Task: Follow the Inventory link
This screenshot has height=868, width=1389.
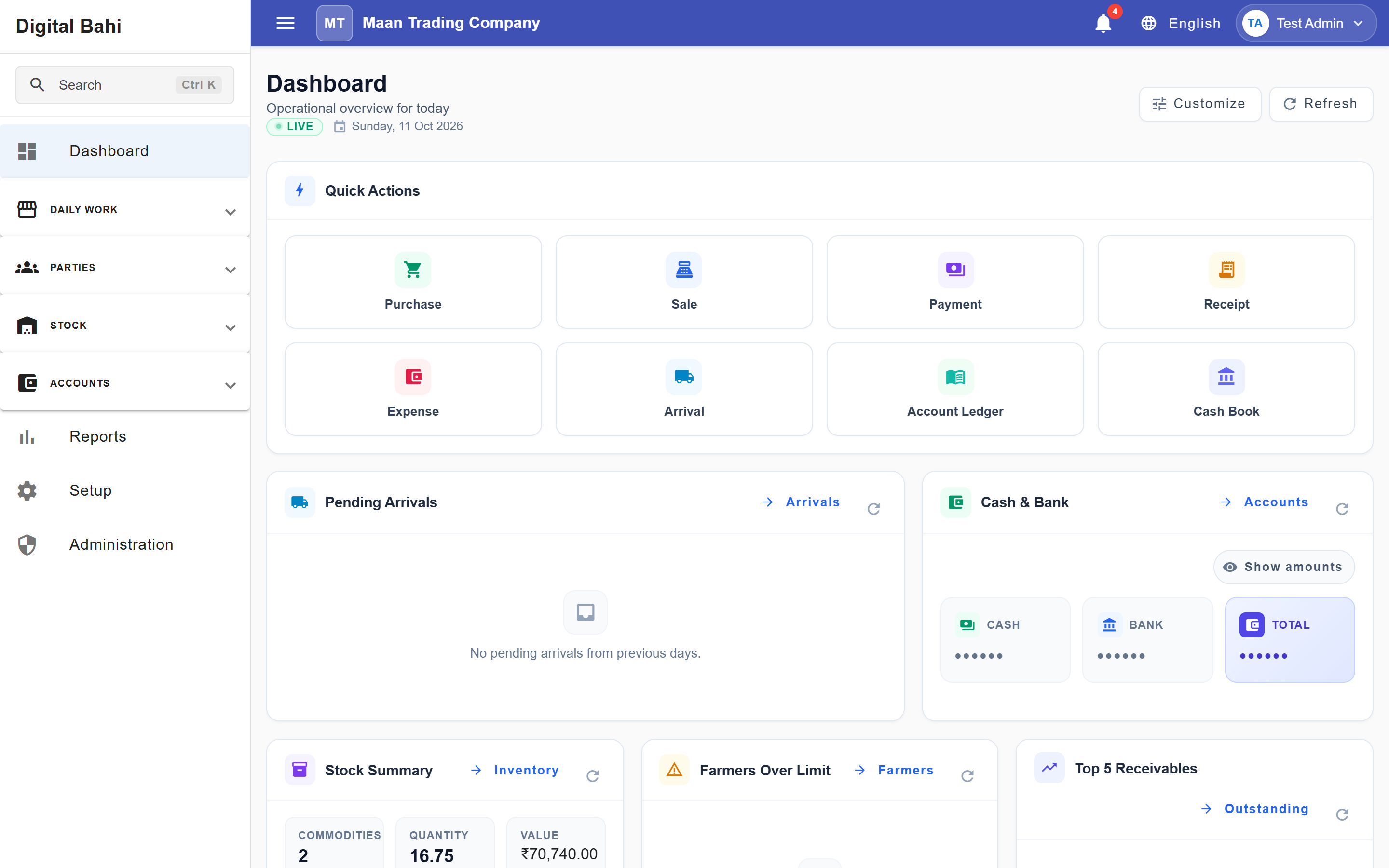Action: pos(515,770)
